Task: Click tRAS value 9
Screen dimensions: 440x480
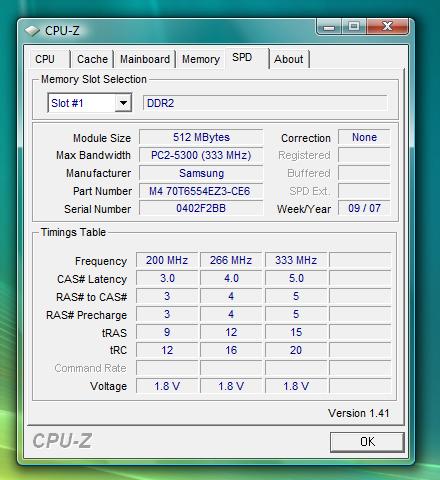Action: coord(167,332)
